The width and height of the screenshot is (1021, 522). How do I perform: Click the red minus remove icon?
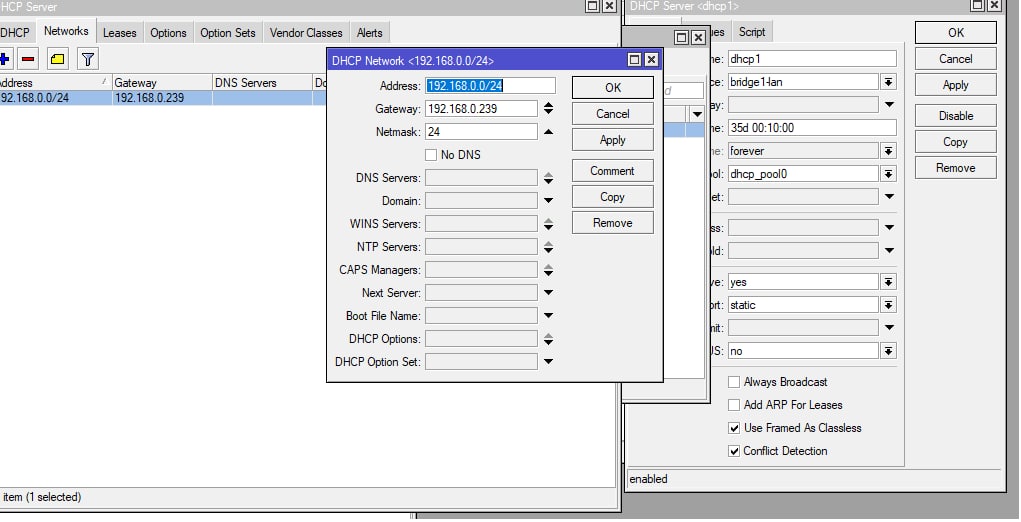point(28,59)
